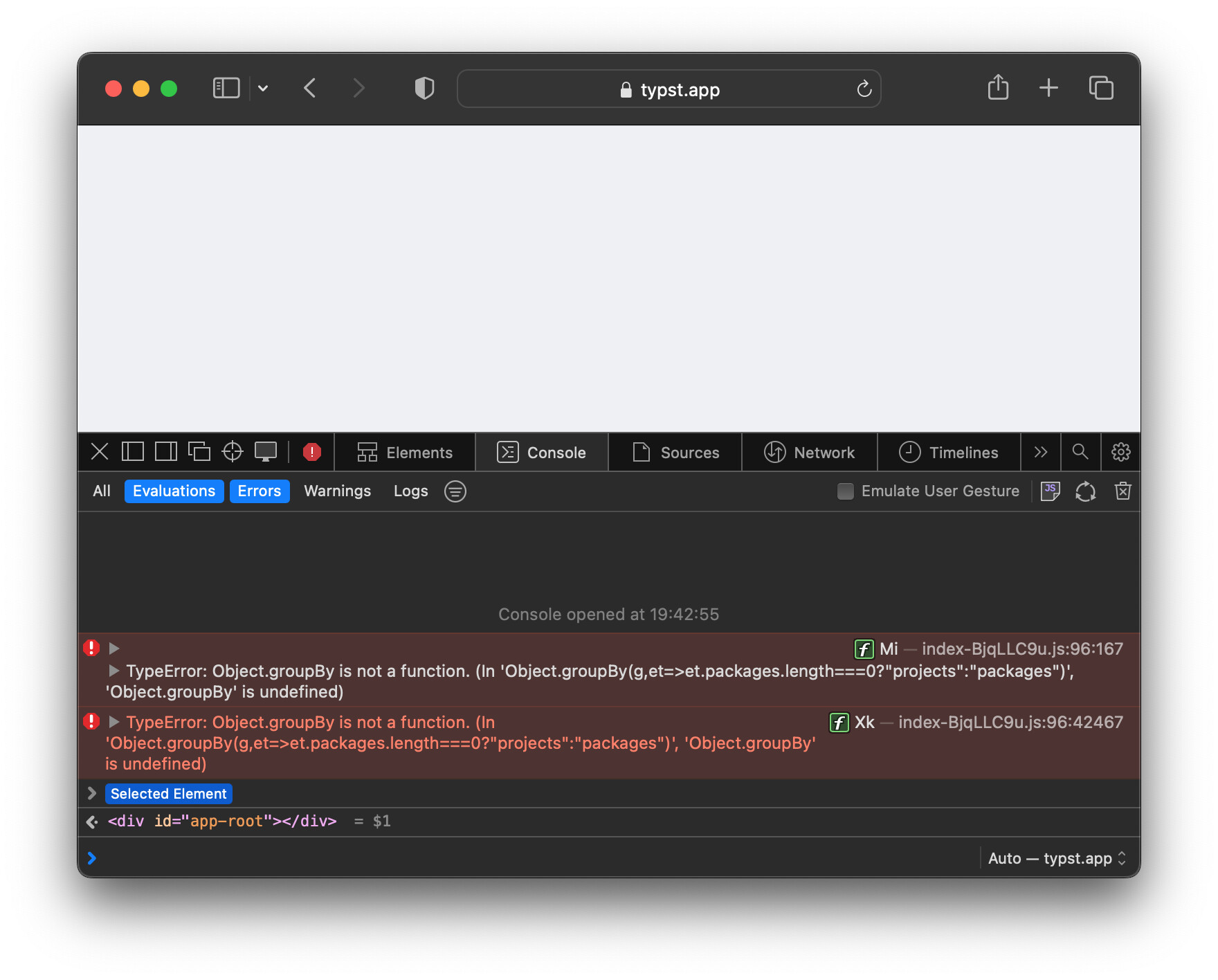Click the Selected Element label
1218x980 pixels.
169,794
